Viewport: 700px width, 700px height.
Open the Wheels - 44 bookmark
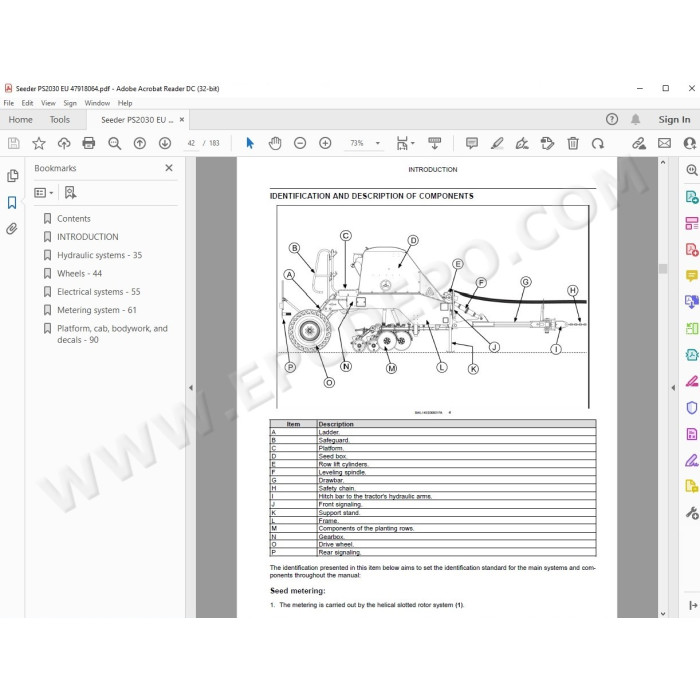(x=79, y=274)
